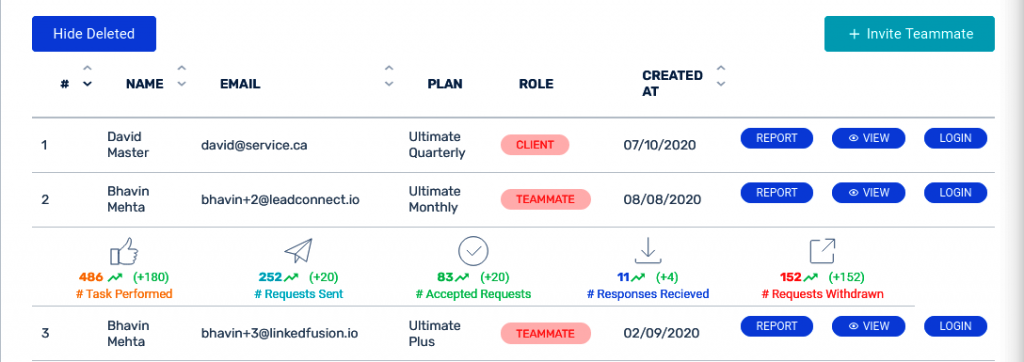
Task: Click the trend arrow beside 252 requests sent
Action: click(x=291, y=277)
